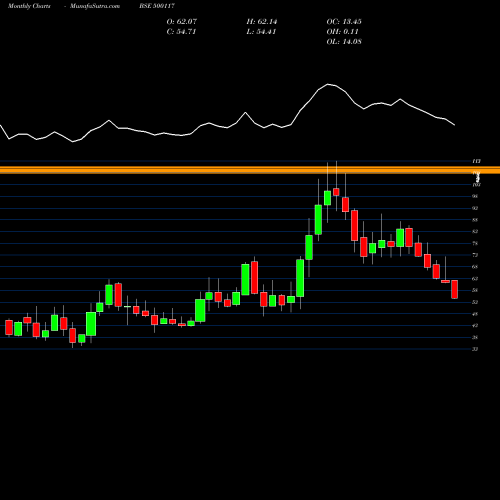500x500 pixels.
Task: Click the 113 price axis label
Action: click(x=476, y=161)
